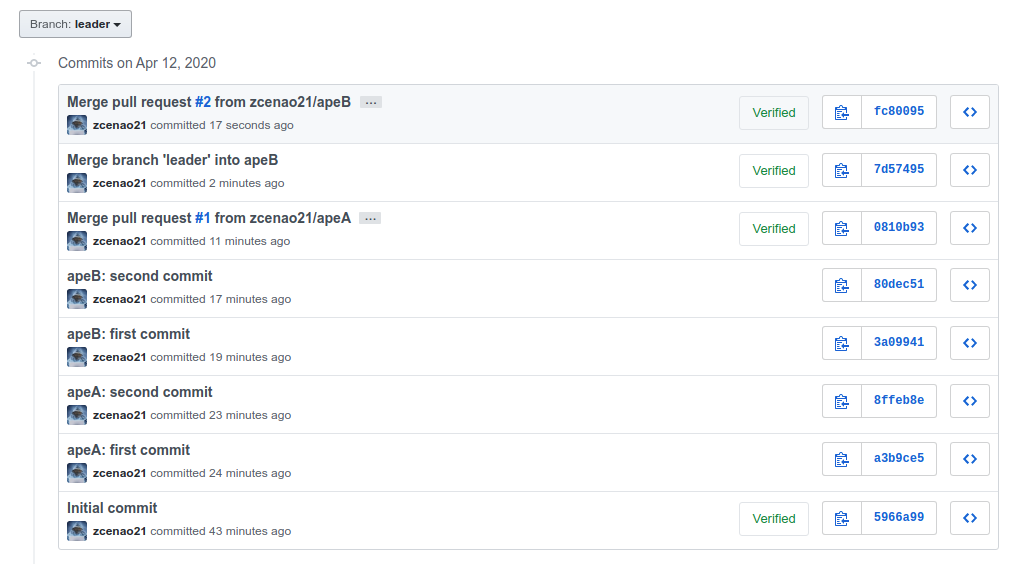The width and height of the screenshot is (1036, 564).
Task: Open pull request #2 link
Action: tap(203, 102)
